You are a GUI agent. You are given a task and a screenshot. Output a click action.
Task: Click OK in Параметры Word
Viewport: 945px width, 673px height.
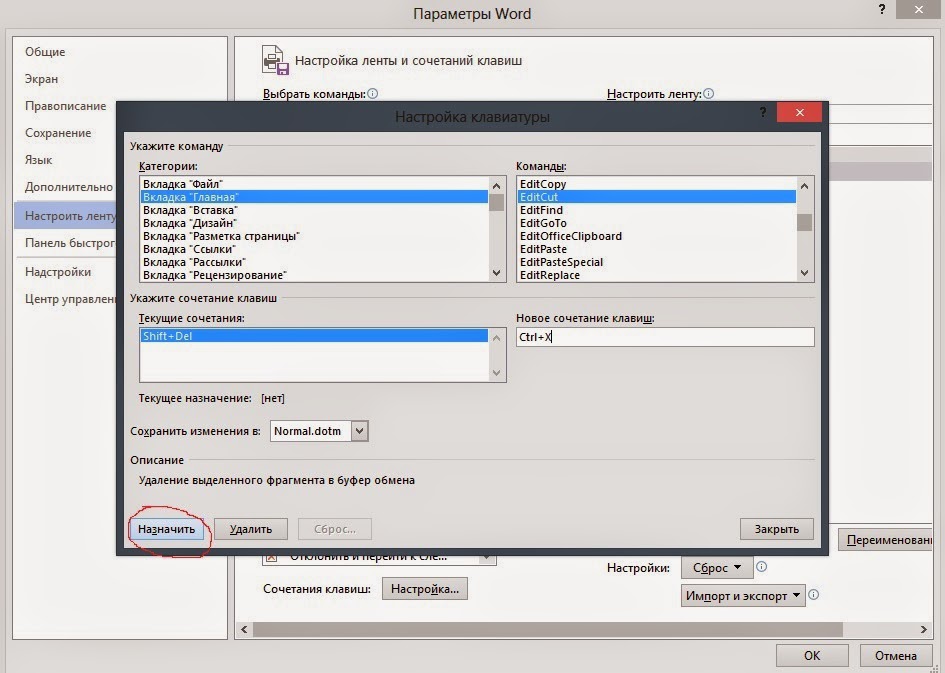point(812,656)
